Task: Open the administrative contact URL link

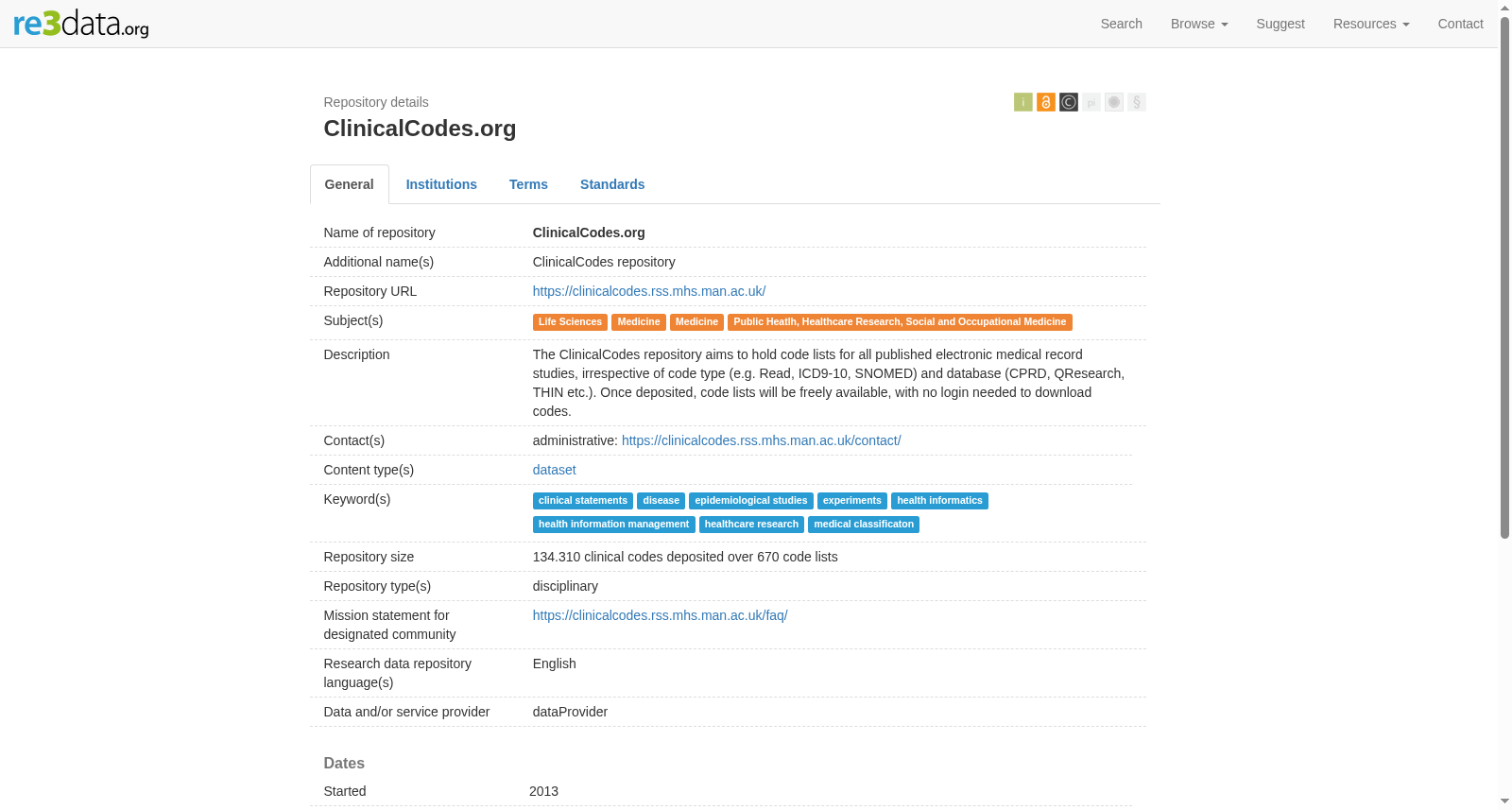Action: (762, 440)
